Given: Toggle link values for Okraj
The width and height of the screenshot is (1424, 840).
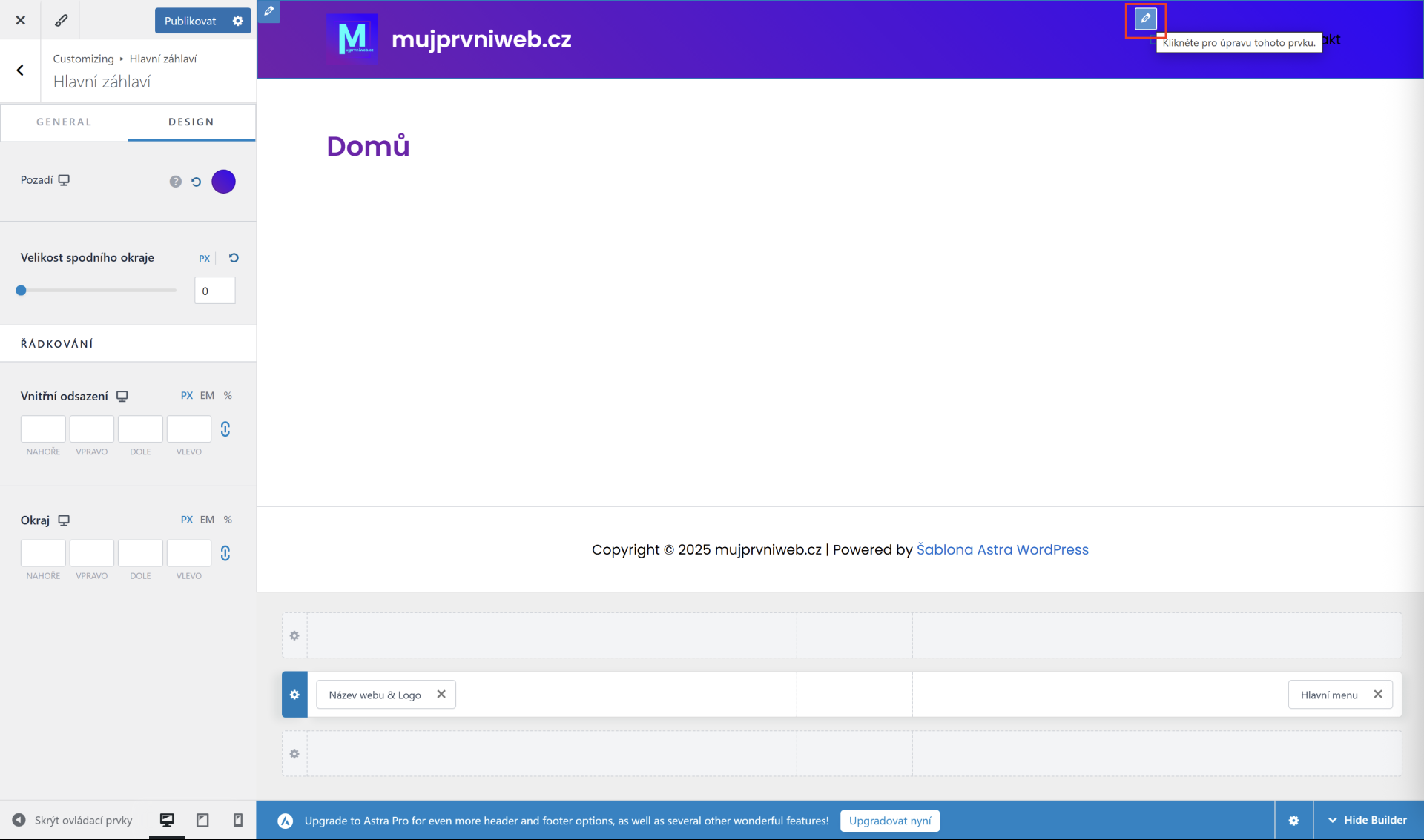Looking at the screenshot, I should (225, 553).
